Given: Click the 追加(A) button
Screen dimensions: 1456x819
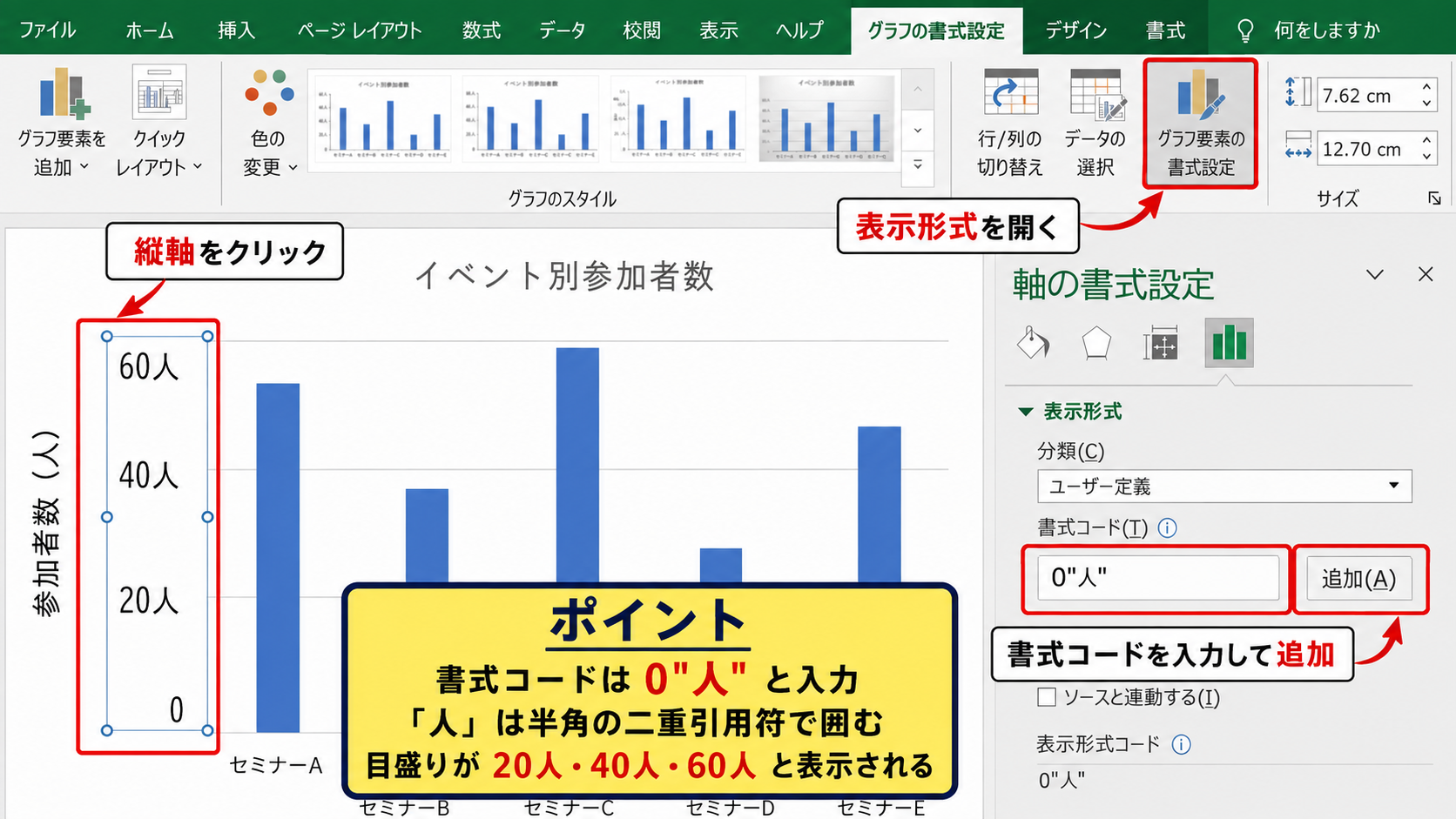Looking at the screenshot, I should 1358,579.
